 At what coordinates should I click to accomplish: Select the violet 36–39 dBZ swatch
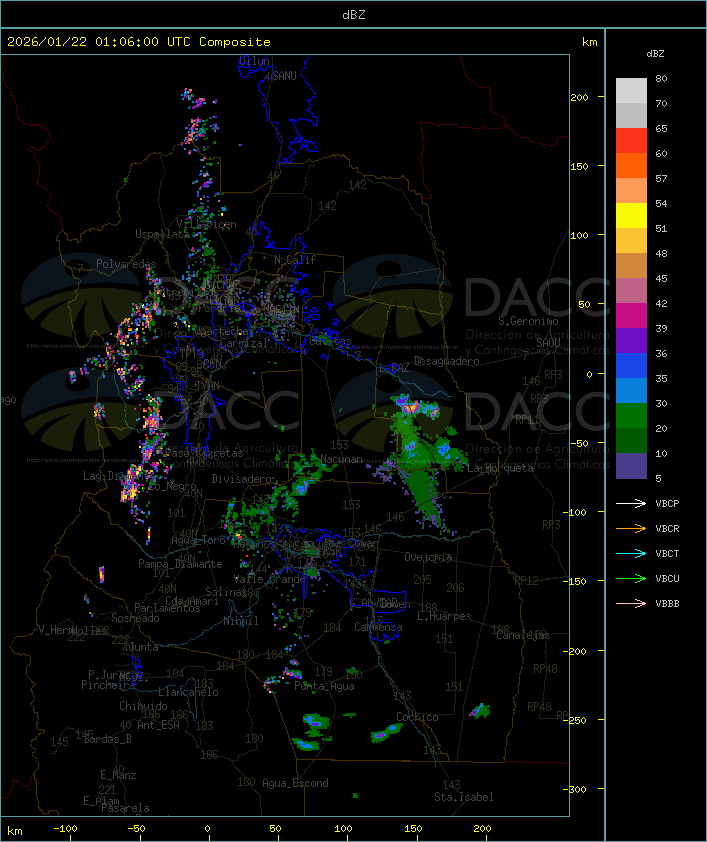click(631, 341)
